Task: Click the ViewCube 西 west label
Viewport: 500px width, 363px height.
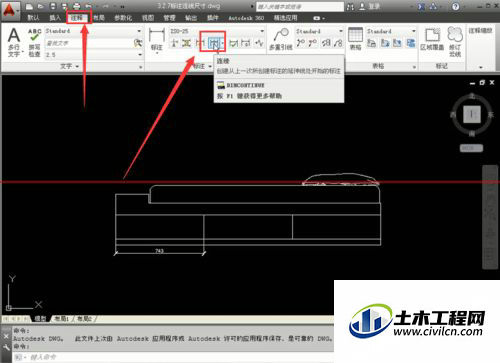Action: 453,115
